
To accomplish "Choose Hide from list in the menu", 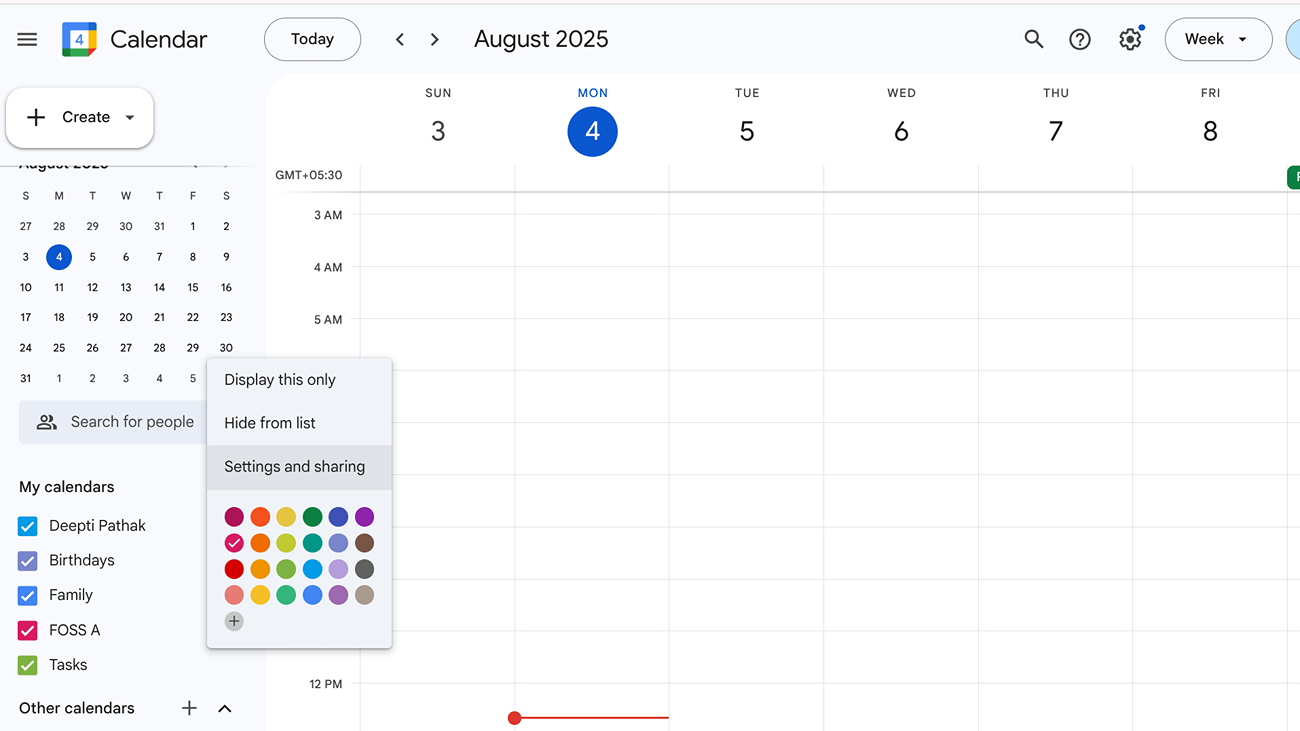I will click(x=269, y=422).
